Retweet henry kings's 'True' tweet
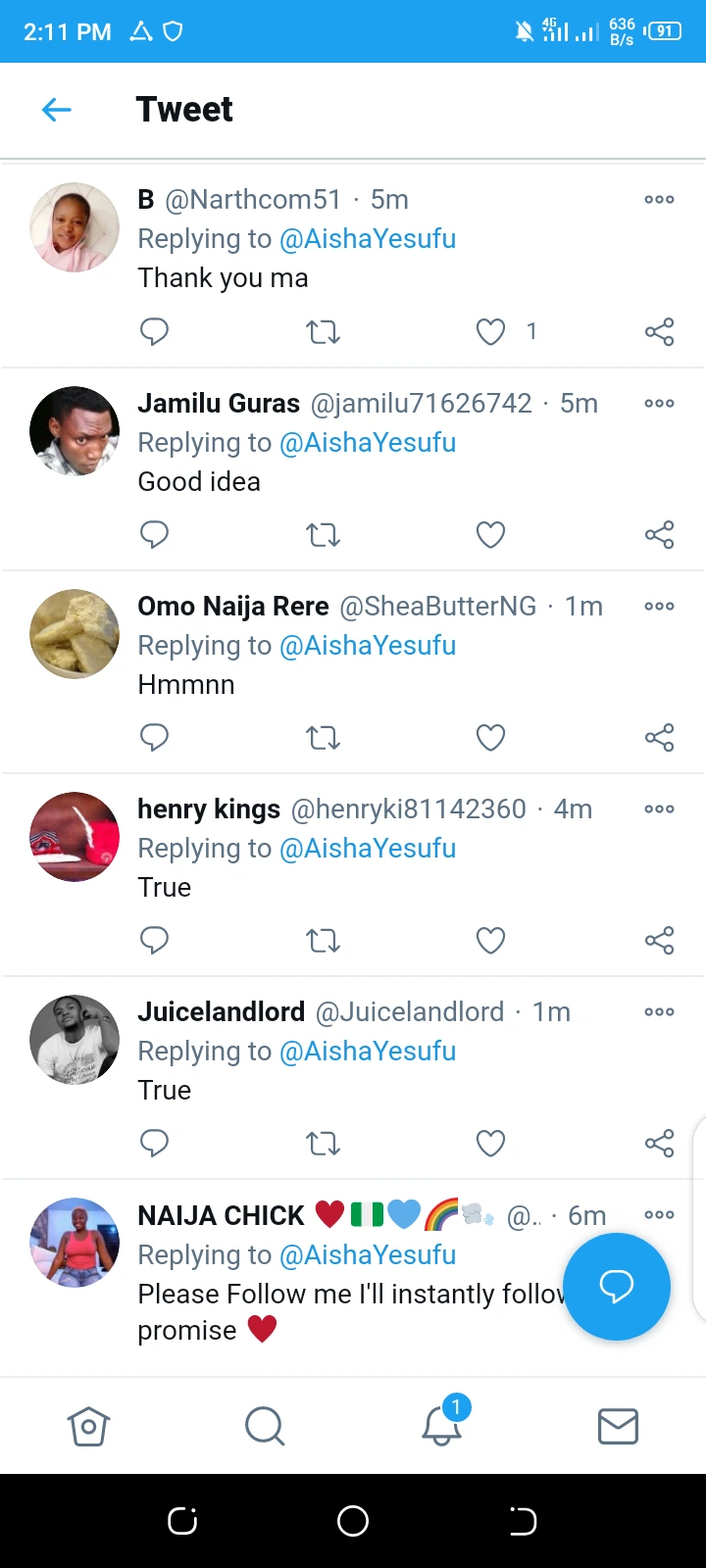Image resolution: width=706 pixels, height=1568 pixels. pyautogui.click(x=323, y=941)
